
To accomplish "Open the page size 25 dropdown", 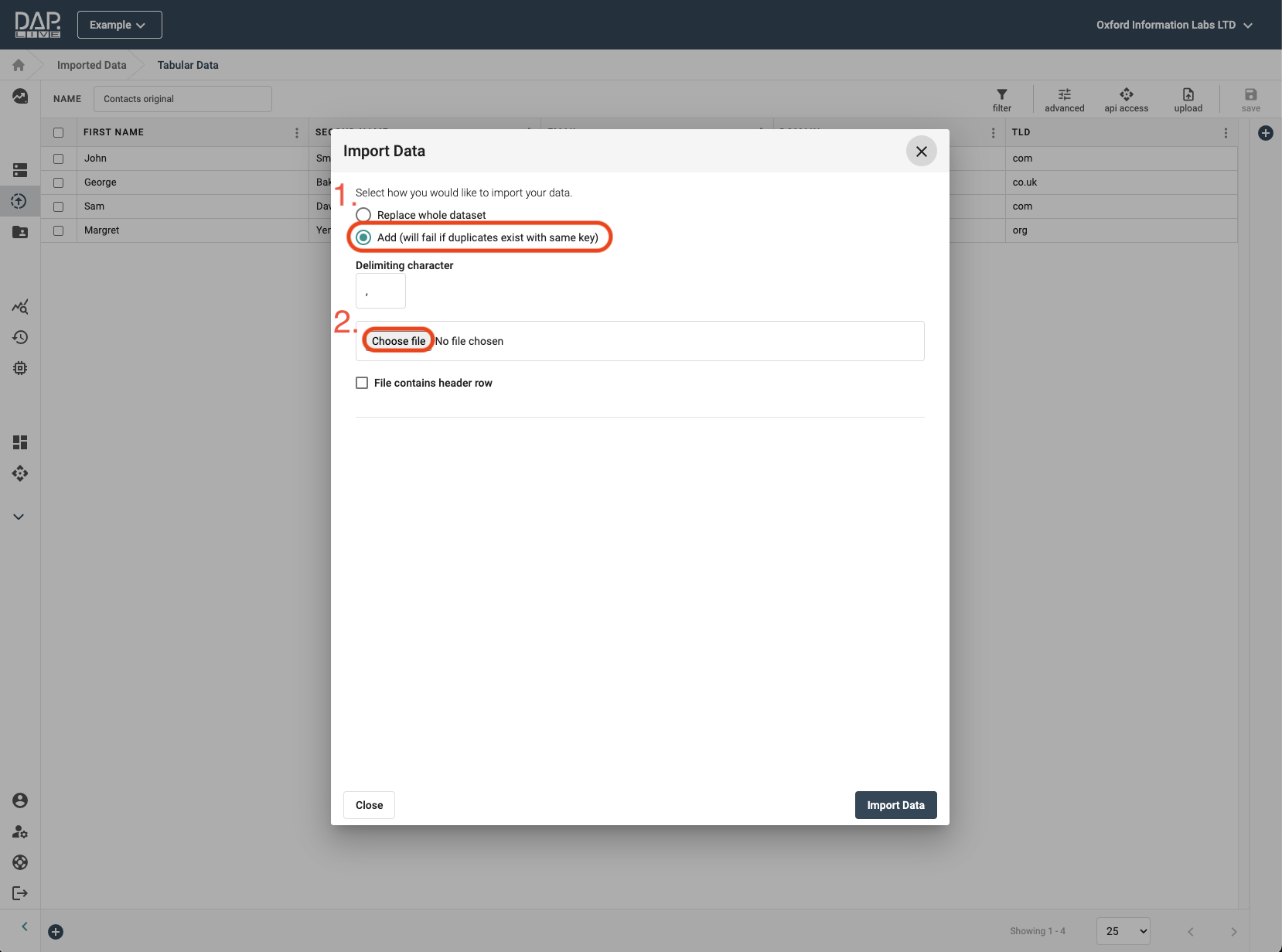I will click(1123, 931).
